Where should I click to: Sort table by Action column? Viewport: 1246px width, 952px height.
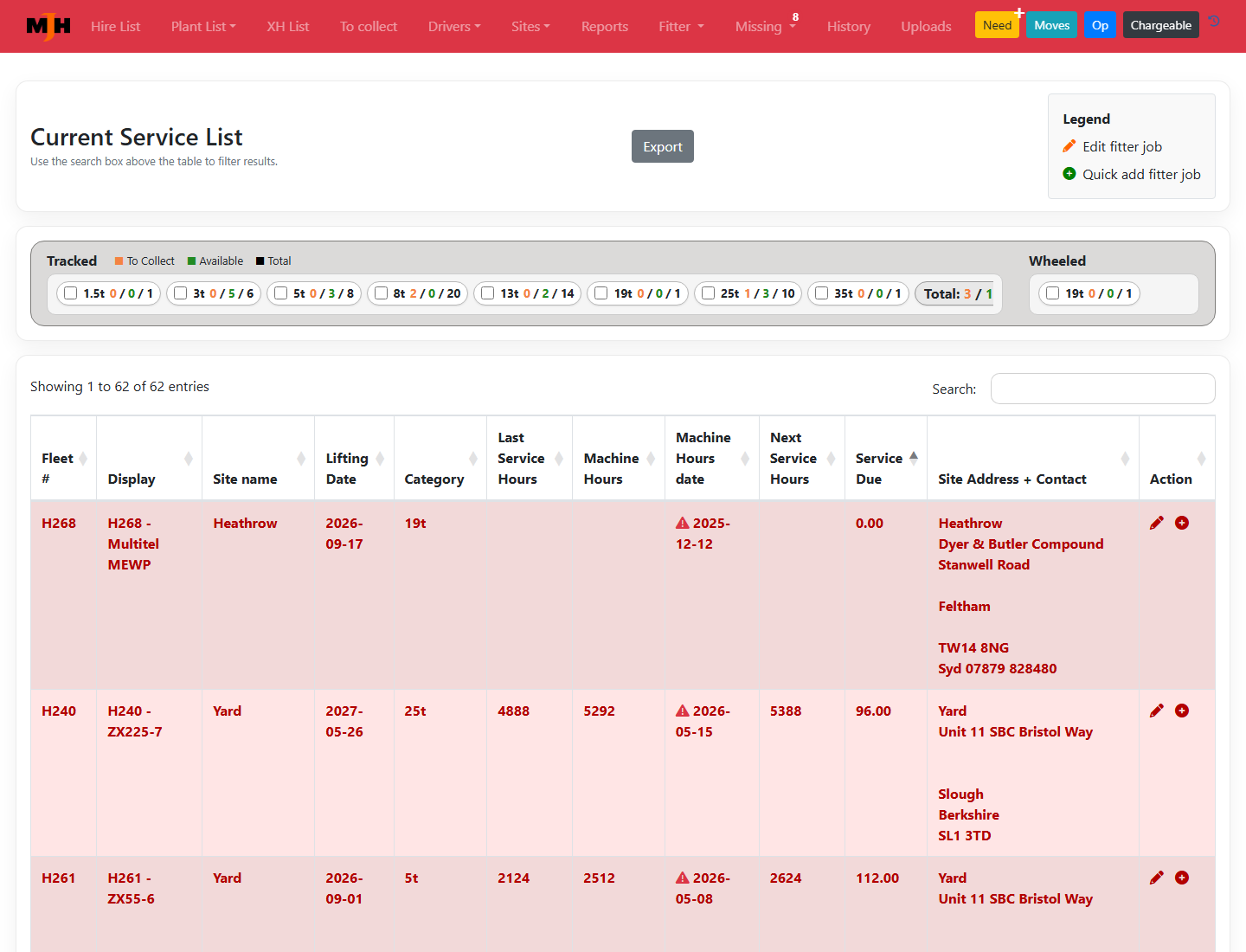[x=1177, y=458]
